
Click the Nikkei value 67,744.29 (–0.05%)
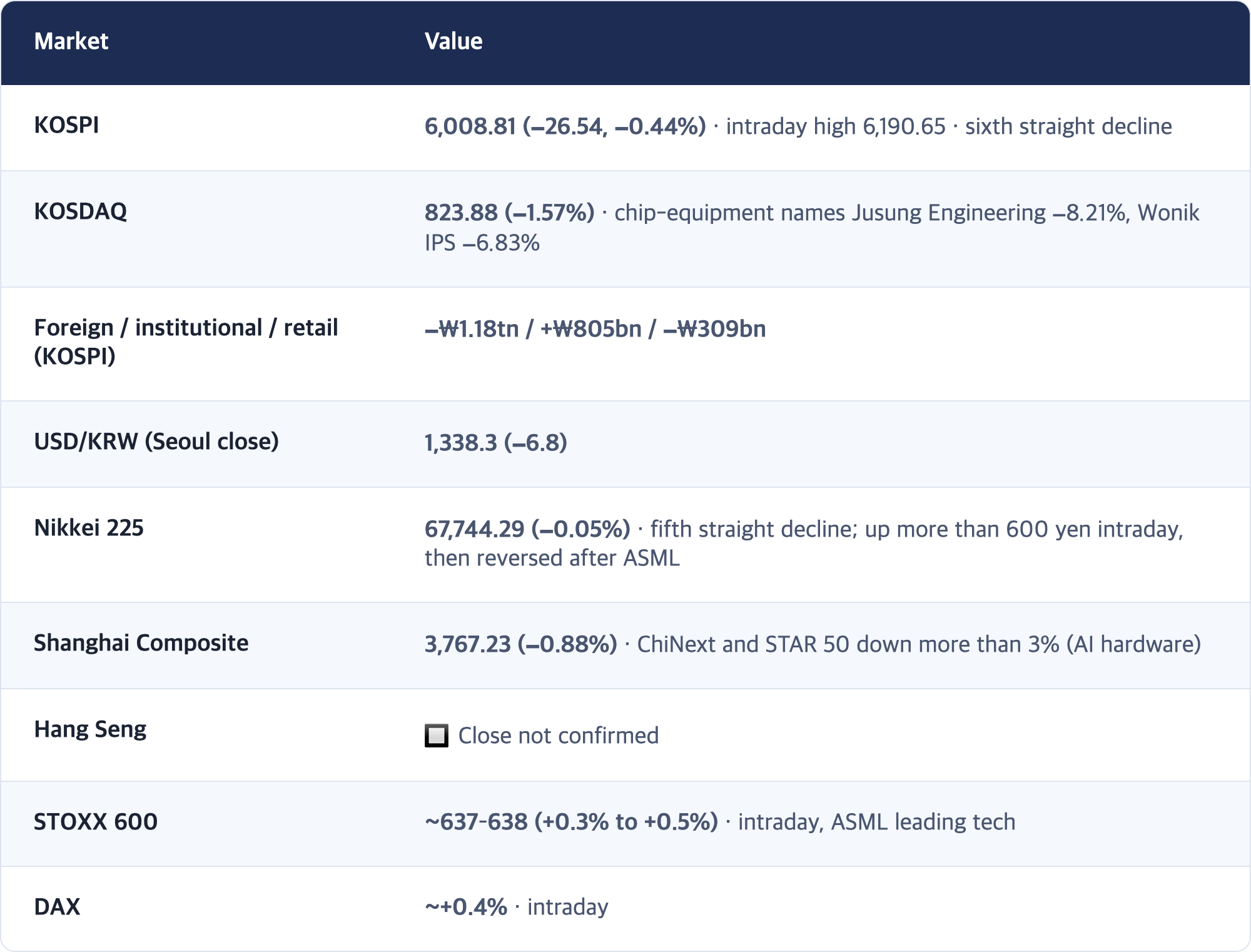point(527,529)
